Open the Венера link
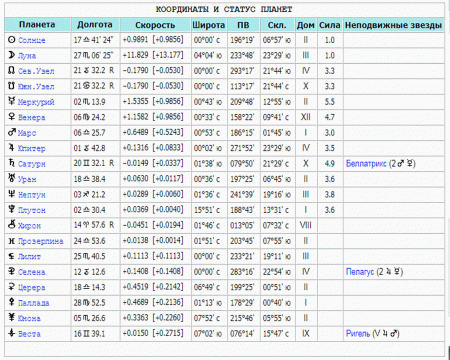The image size is (450, 360). 31,117
